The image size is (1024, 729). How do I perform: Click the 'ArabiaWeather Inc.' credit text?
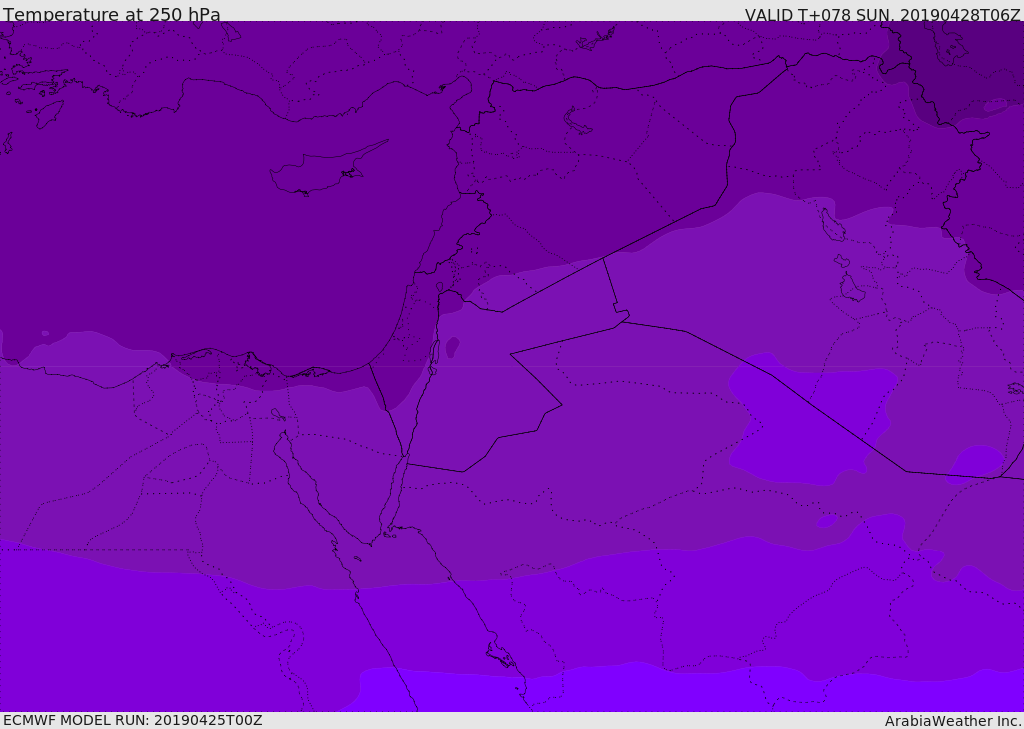click(x=953, y=721)
